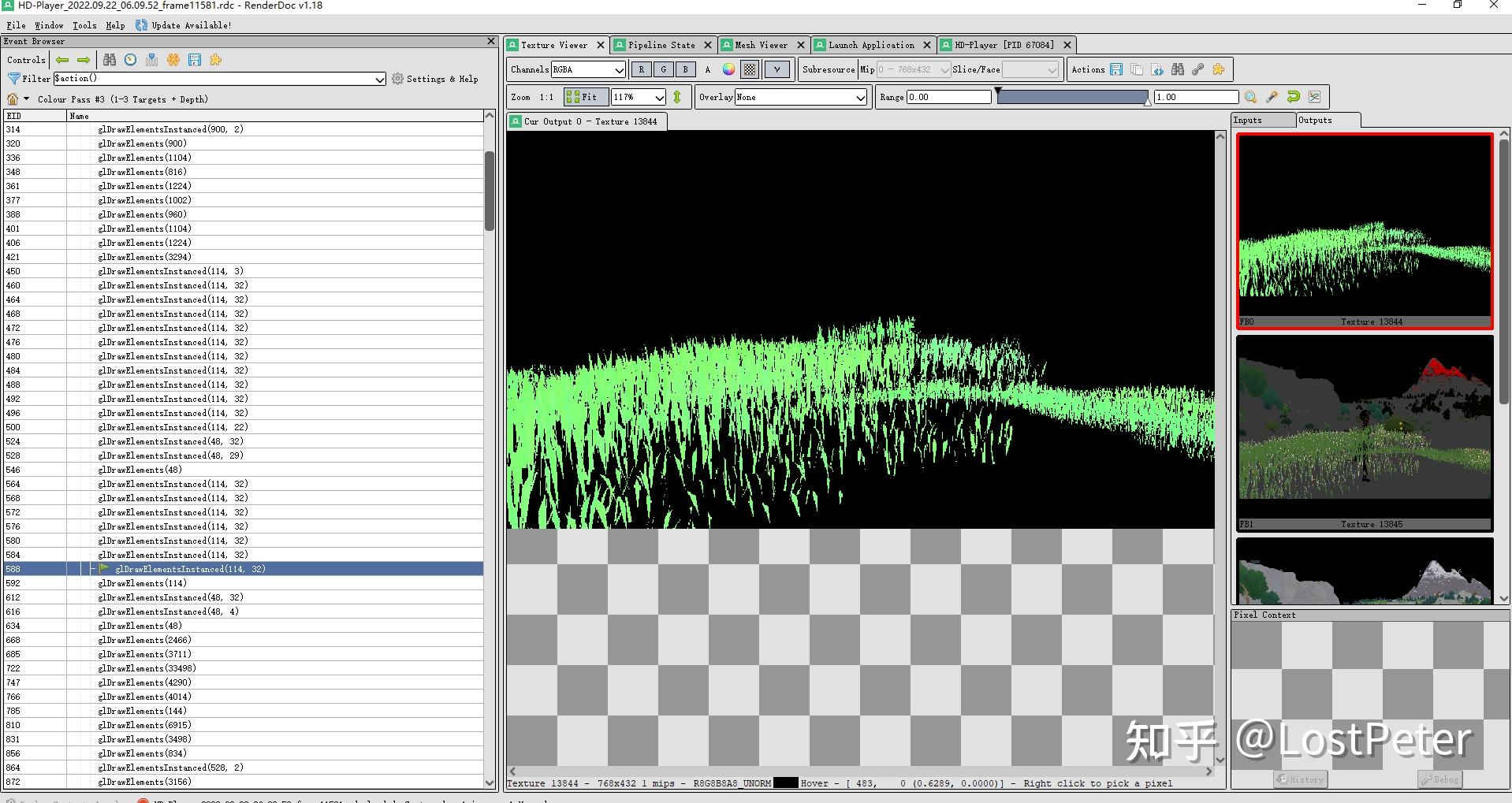Click the clock timing capture icon
This screenshot has height=803, width=1512.
(130, 60)
